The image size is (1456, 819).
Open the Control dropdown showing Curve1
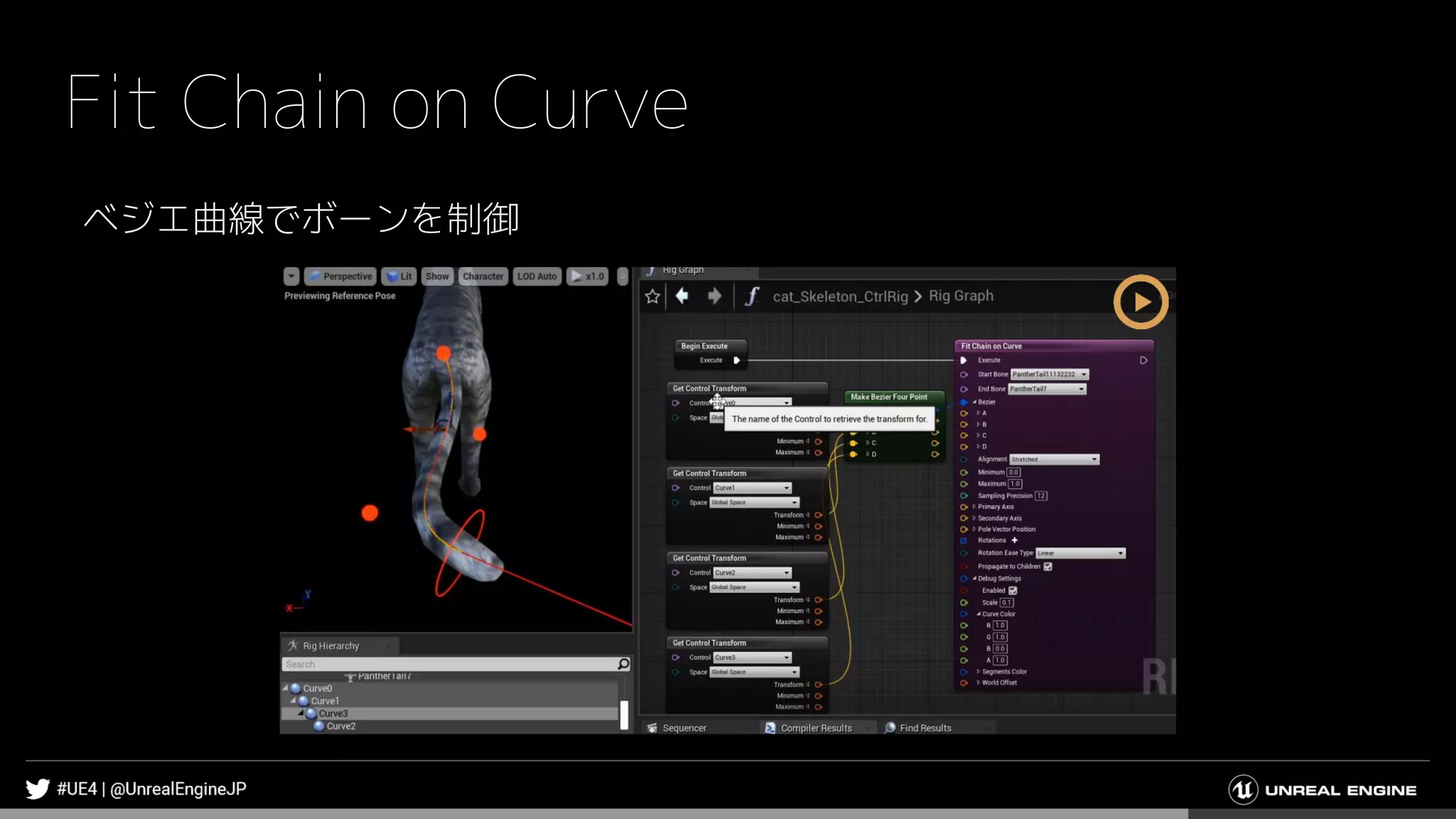[752, 488]
